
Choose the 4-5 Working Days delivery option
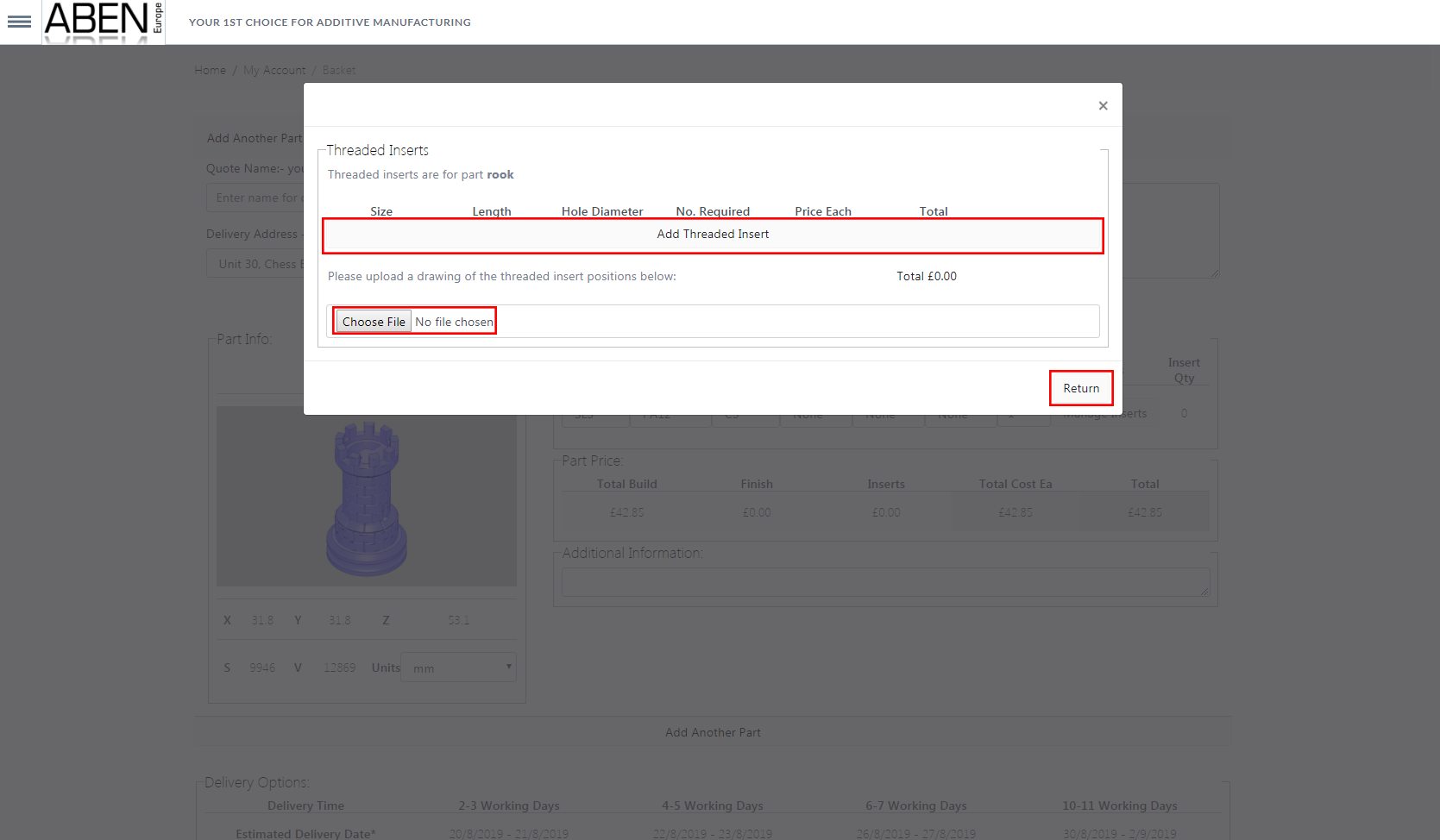point(713,806)
